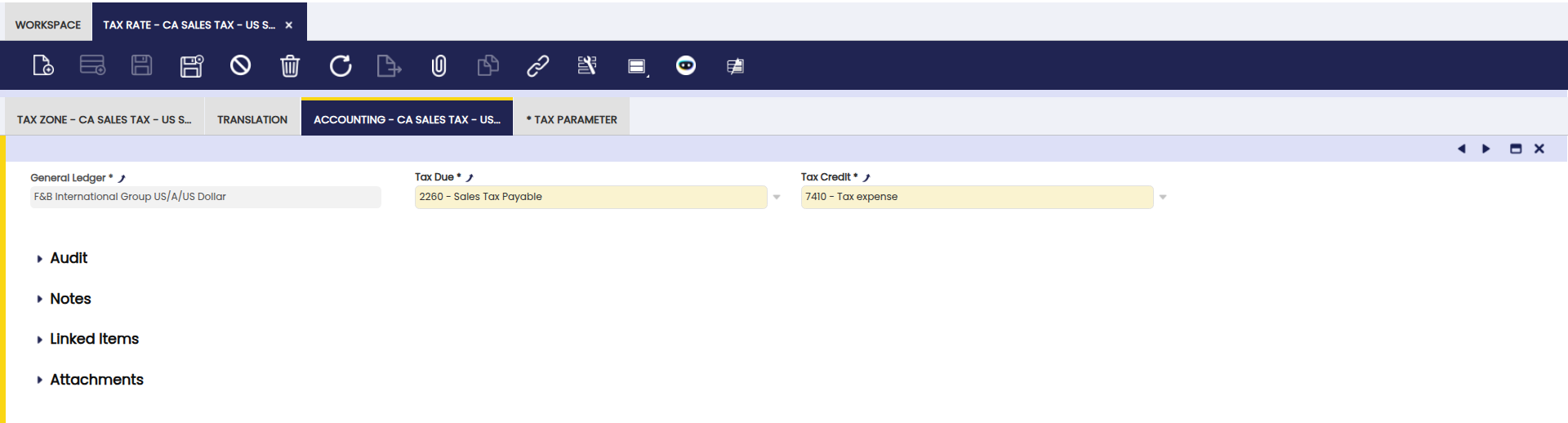Screen dimensions: 1568x423
Task: Go to next record with right arrow
Action: click(x=1486, y=149)
